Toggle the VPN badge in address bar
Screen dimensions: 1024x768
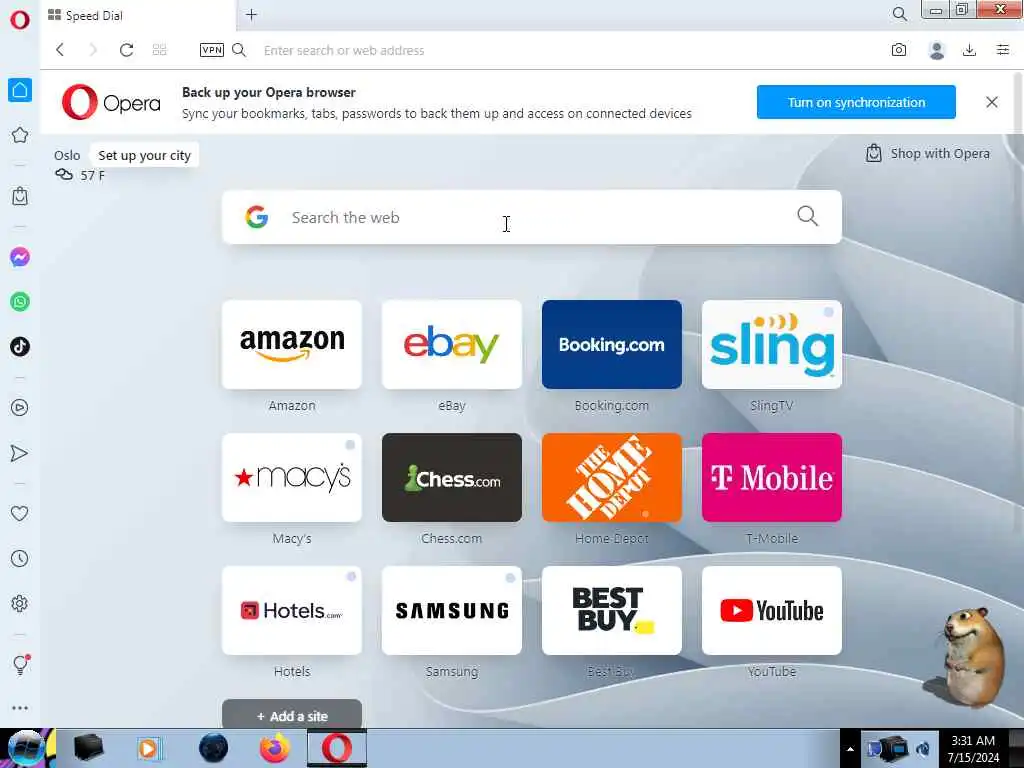point(212,50)
